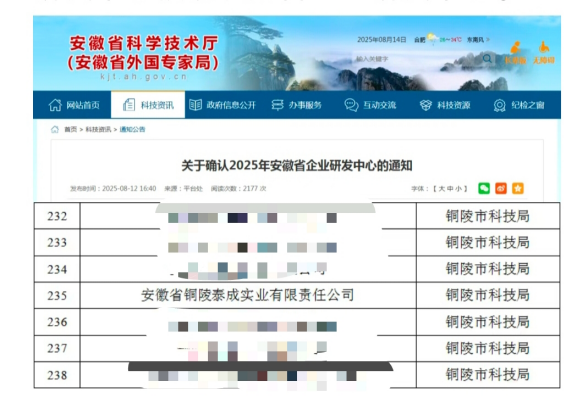Viewport: 577px width, 410px height.
Task: Open the 互动交流 navigation item
Action: 370,105
